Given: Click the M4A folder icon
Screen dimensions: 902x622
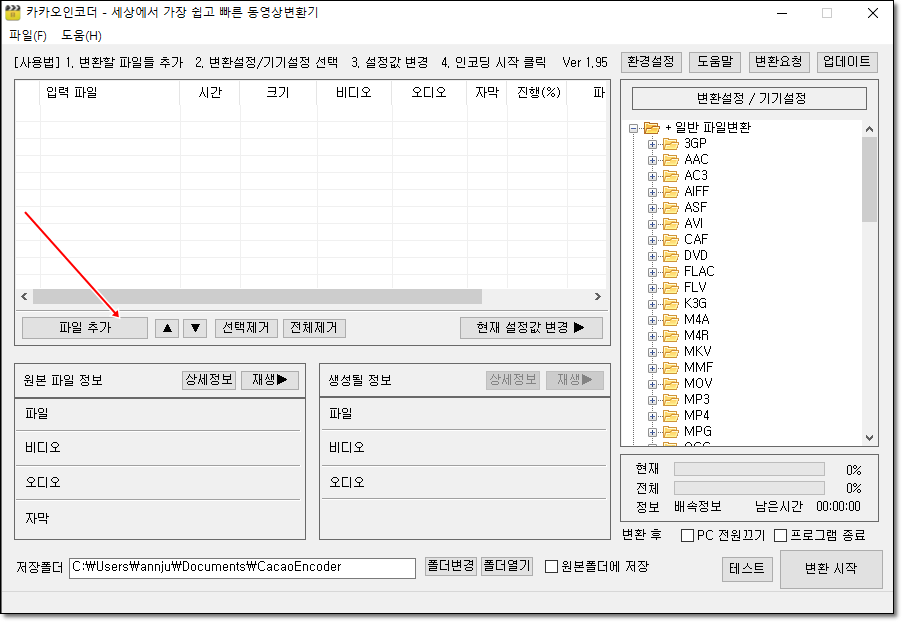Looking at the screenshot, I should tap(671, 320).
